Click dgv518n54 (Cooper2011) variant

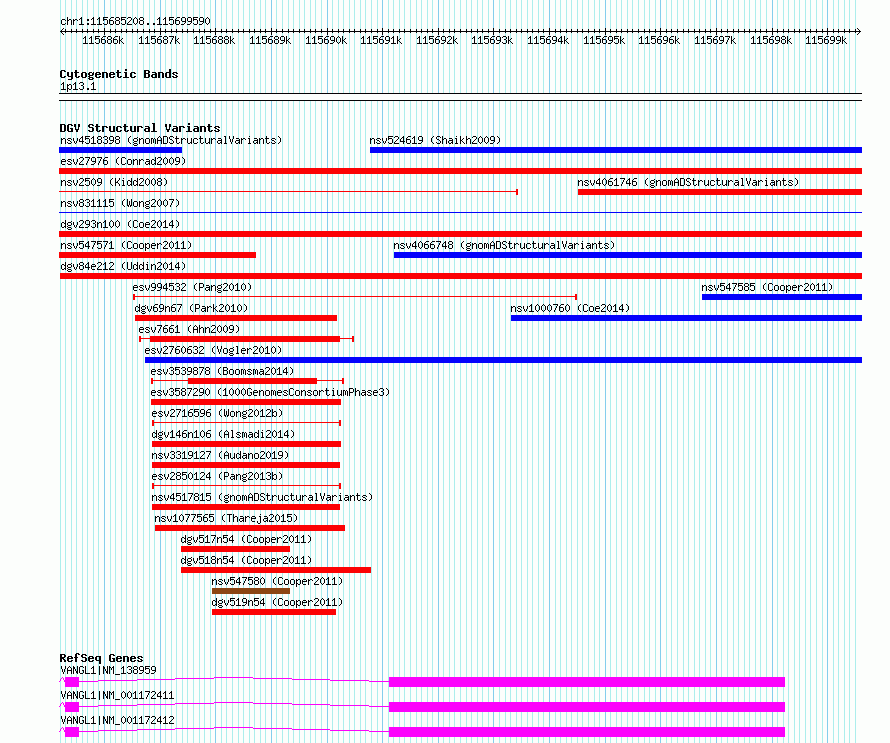[276, 570]
